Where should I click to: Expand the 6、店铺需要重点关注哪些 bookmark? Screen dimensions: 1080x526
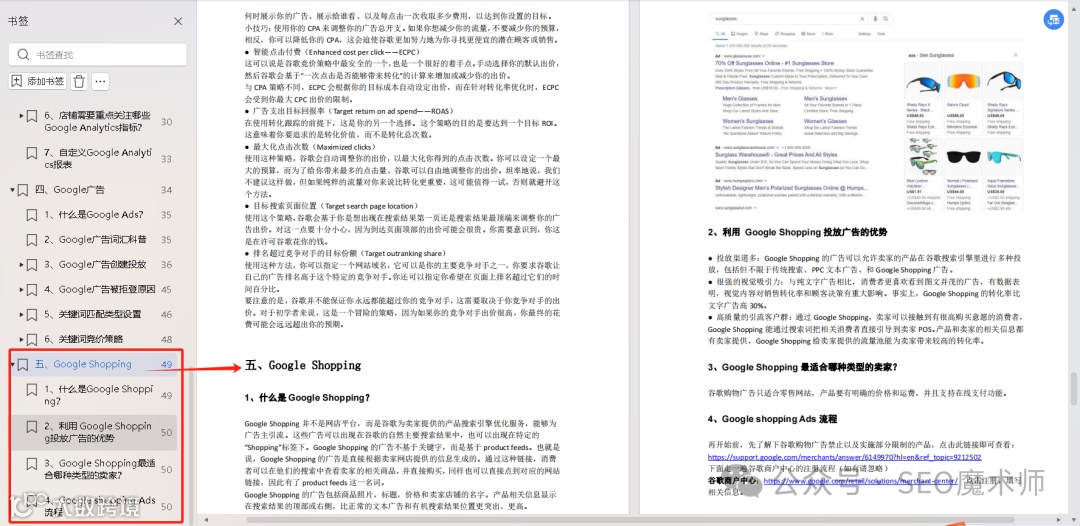tap(21, 116)
